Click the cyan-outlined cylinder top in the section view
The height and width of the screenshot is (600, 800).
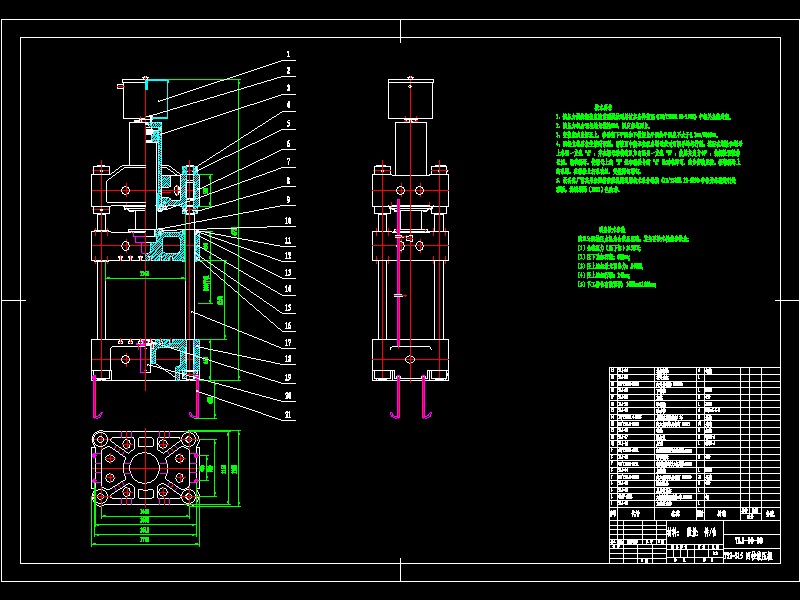157,98
